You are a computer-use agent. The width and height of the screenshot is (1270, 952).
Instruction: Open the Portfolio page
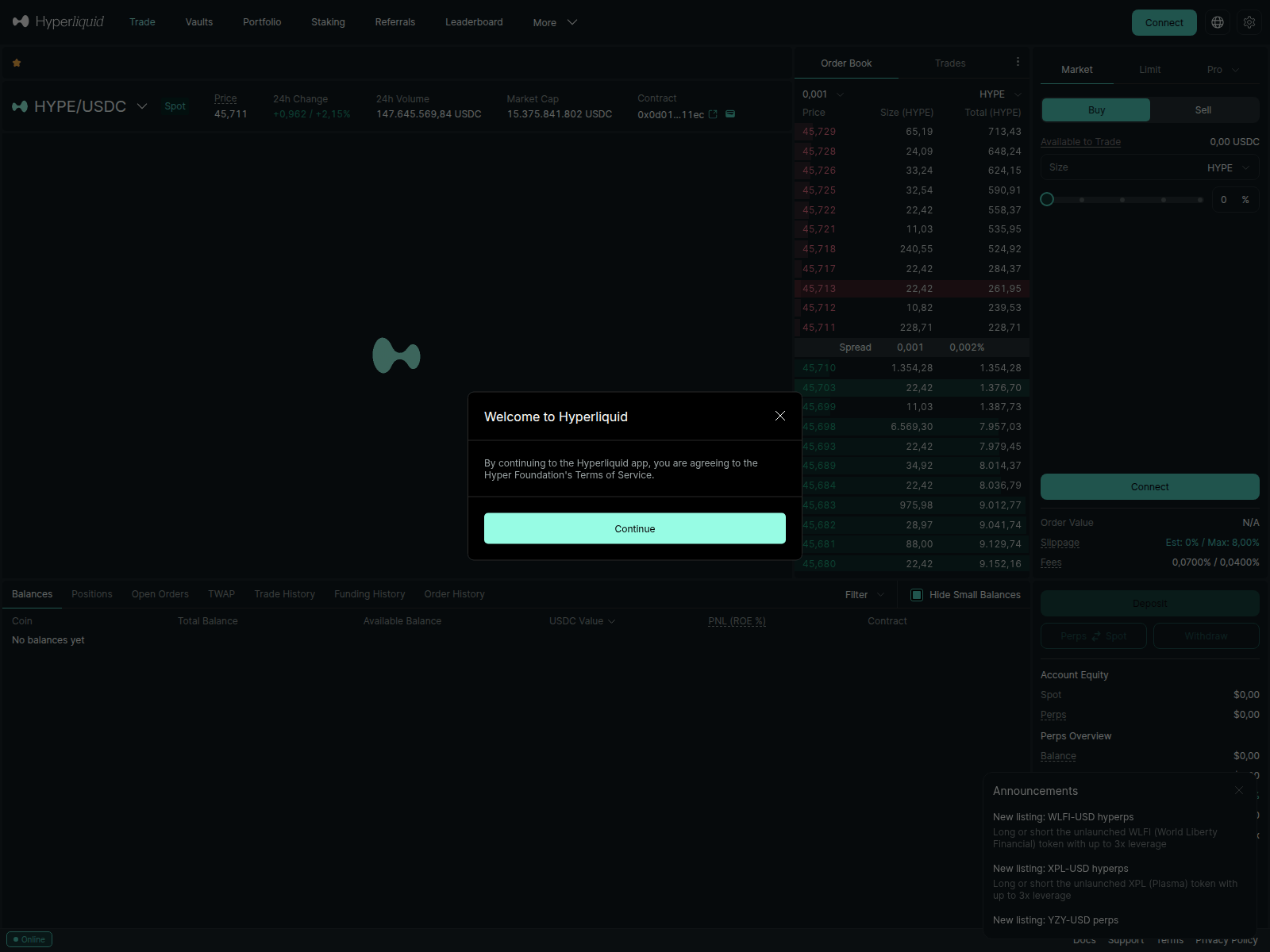tap(262, 22)
